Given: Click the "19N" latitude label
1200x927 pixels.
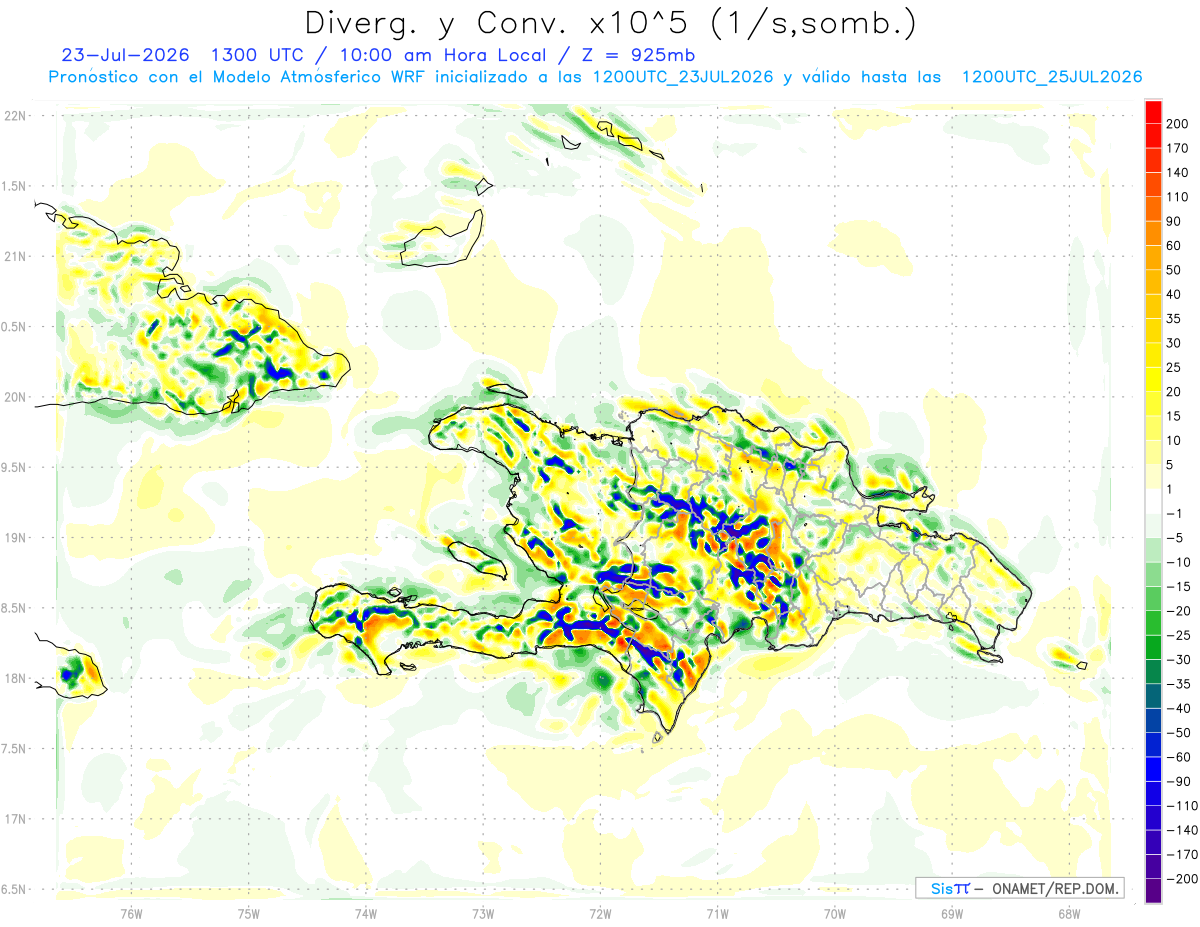Looking at the screenshot, I should pyautogui.click(x=14, y=537).
